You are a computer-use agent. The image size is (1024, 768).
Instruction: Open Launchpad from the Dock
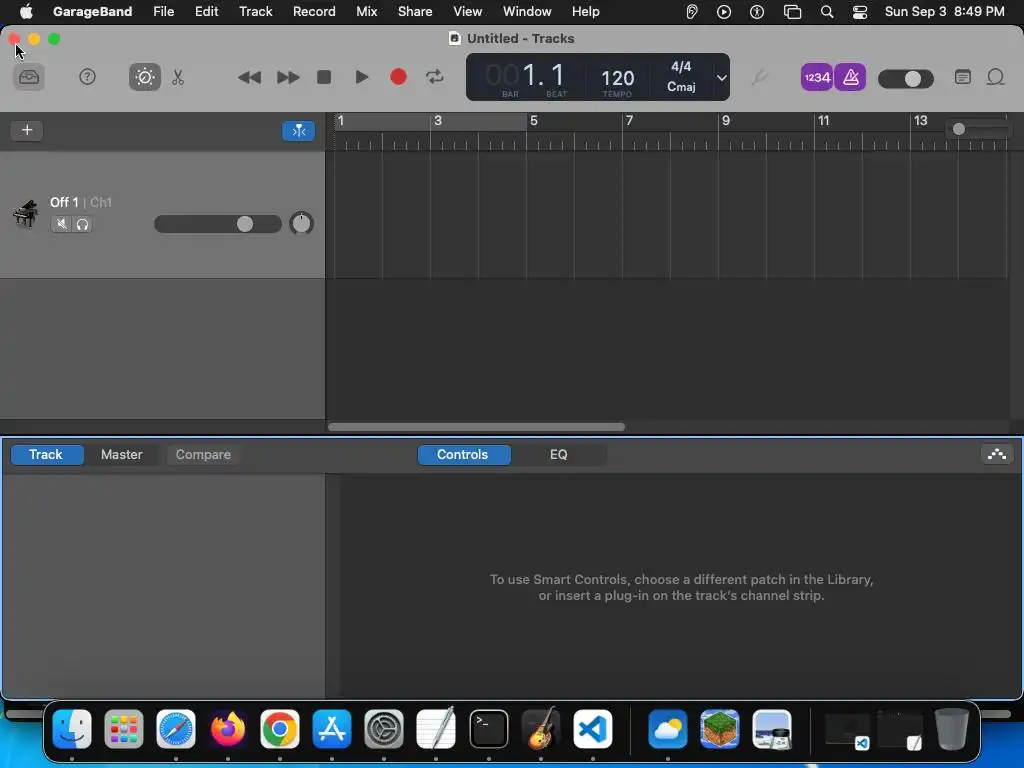tap(123, 729)
